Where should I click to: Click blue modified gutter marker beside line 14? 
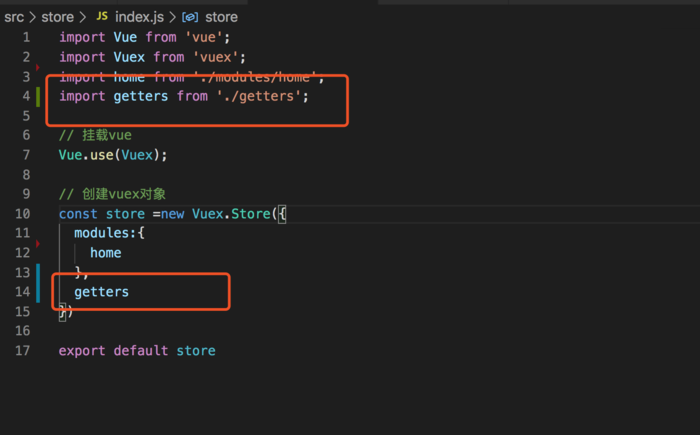coord(38,283)
